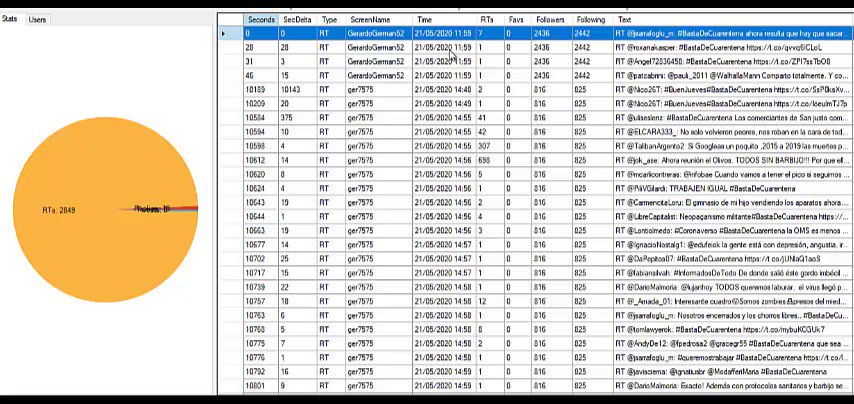Click the row header of row 10739
Image resolution: width=854 pixels, height=404 pixels.
point(230,288)
